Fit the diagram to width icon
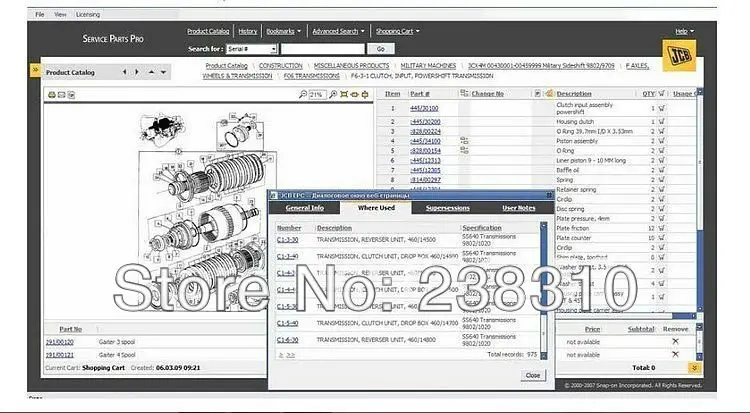Screen dimensions: 750x413 pyautogui.click(x=354, y=94)
